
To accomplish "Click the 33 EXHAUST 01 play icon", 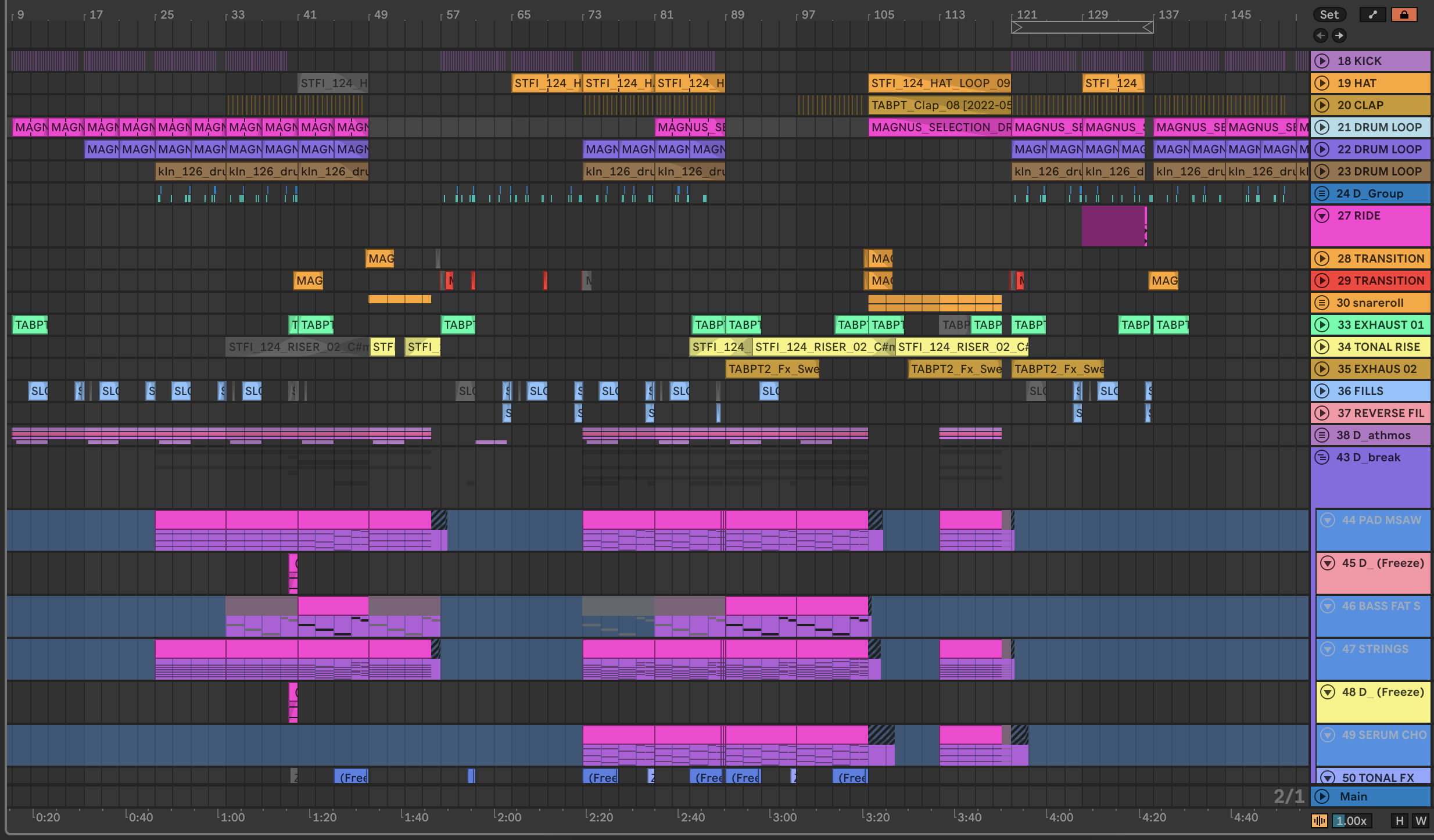I will pos(1322,325).
